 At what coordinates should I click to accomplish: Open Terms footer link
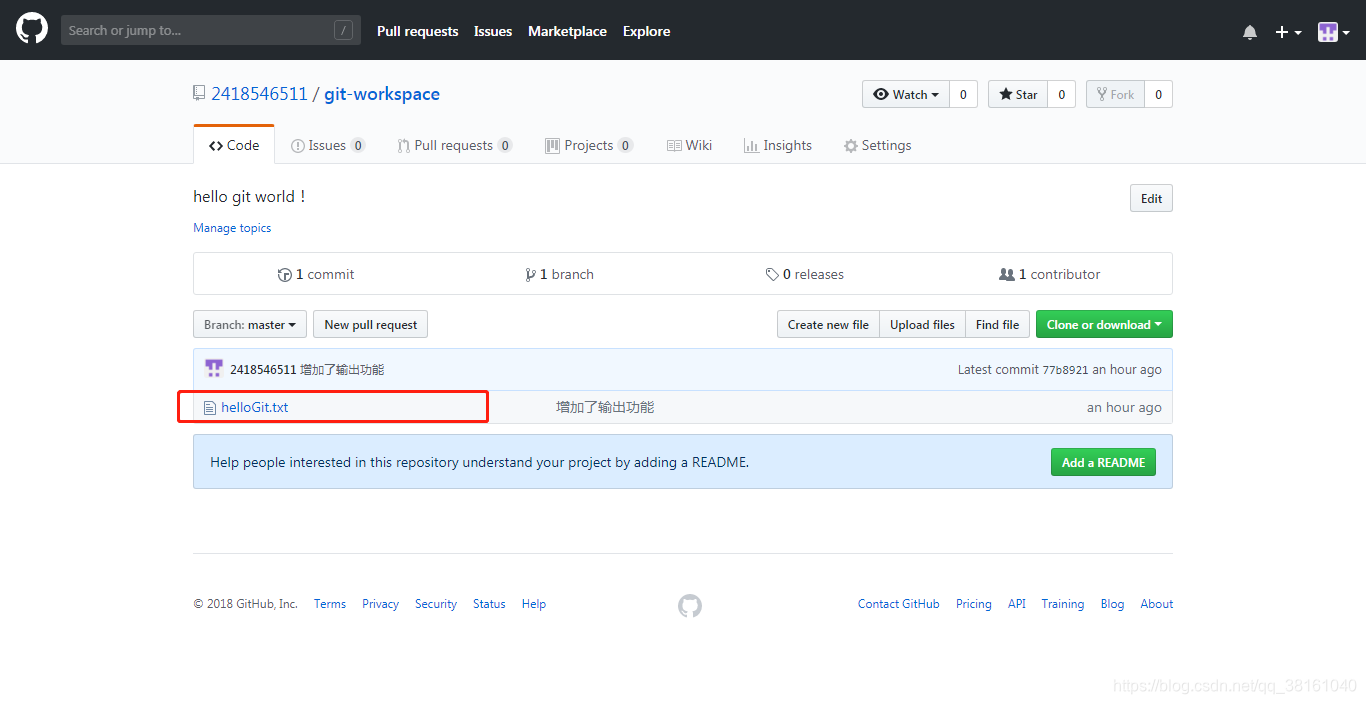(330, 604)
